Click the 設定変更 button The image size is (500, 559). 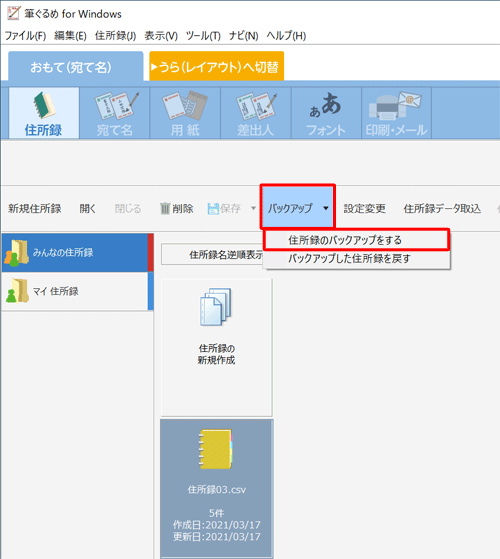tap(364, 208)
